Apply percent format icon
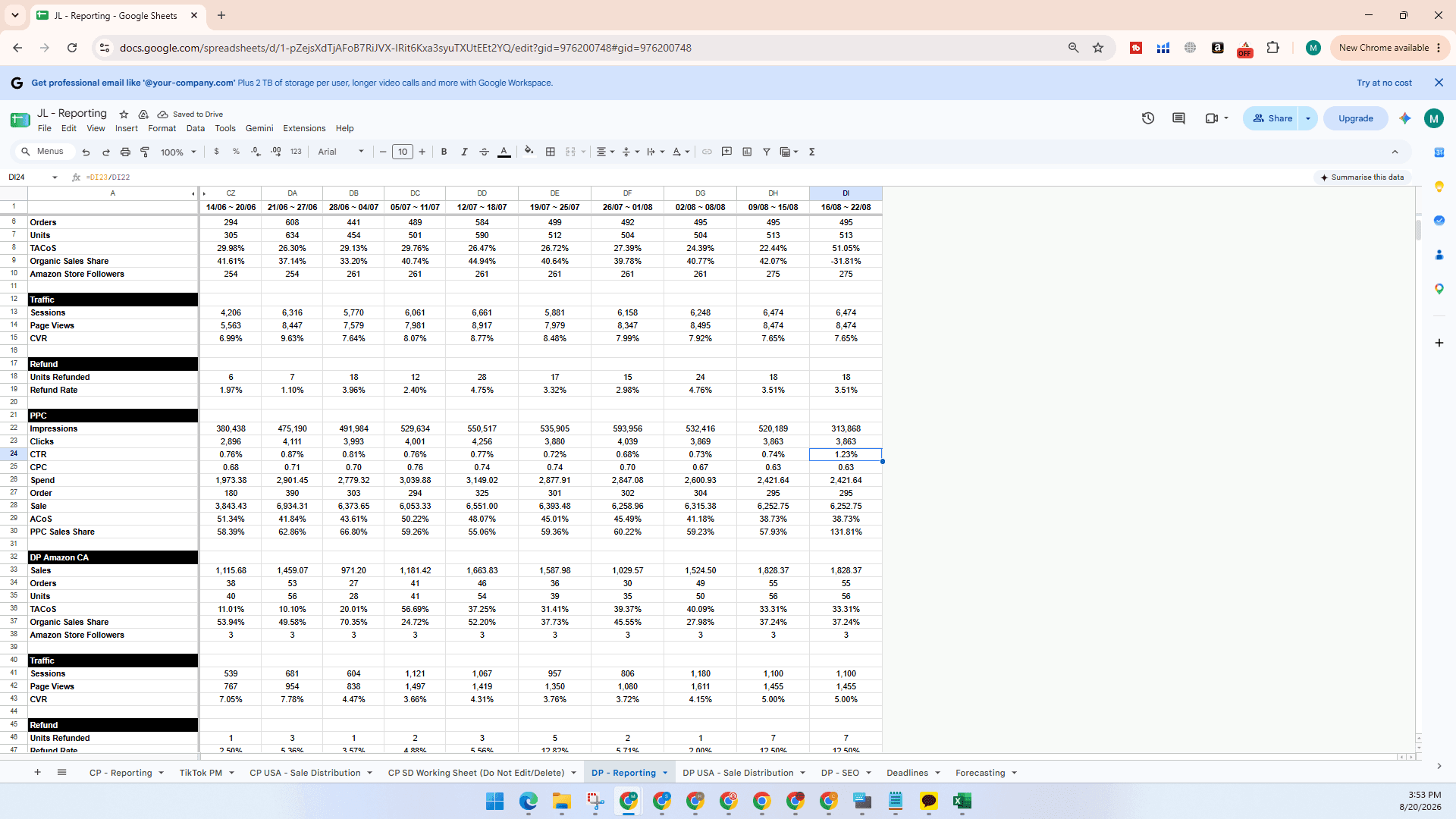The height and width of the screenshot is (819, 1456). click(x=236, y=152)
